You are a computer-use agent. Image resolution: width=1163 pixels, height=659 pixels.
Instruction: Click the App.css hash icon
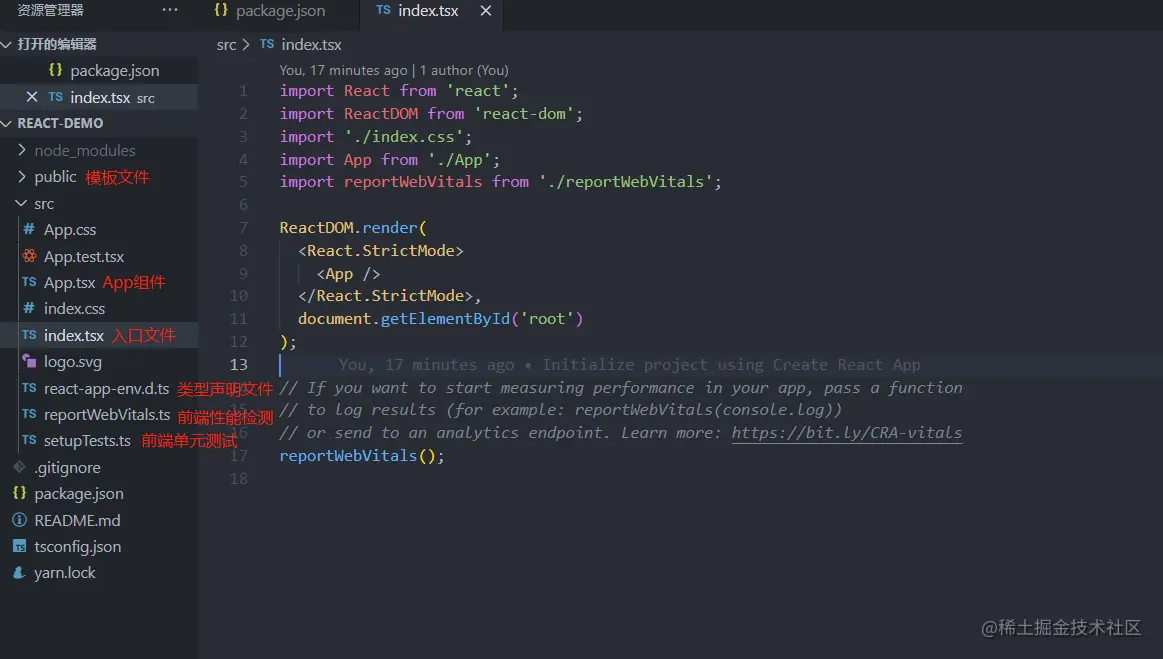point(29,230)
